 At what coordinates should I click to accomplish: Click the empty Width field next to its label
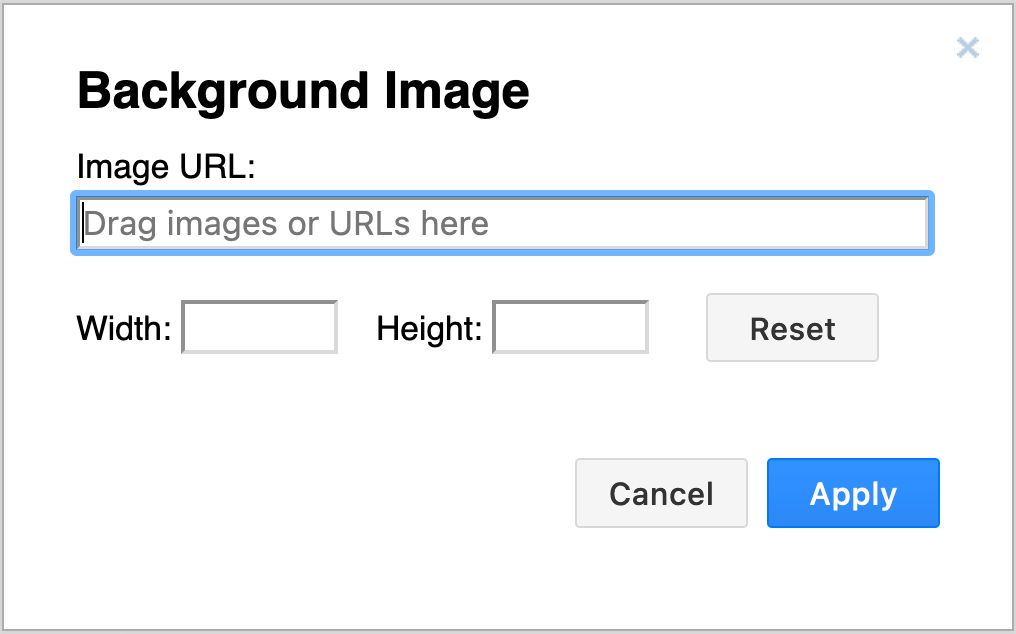tap(258, 327)
